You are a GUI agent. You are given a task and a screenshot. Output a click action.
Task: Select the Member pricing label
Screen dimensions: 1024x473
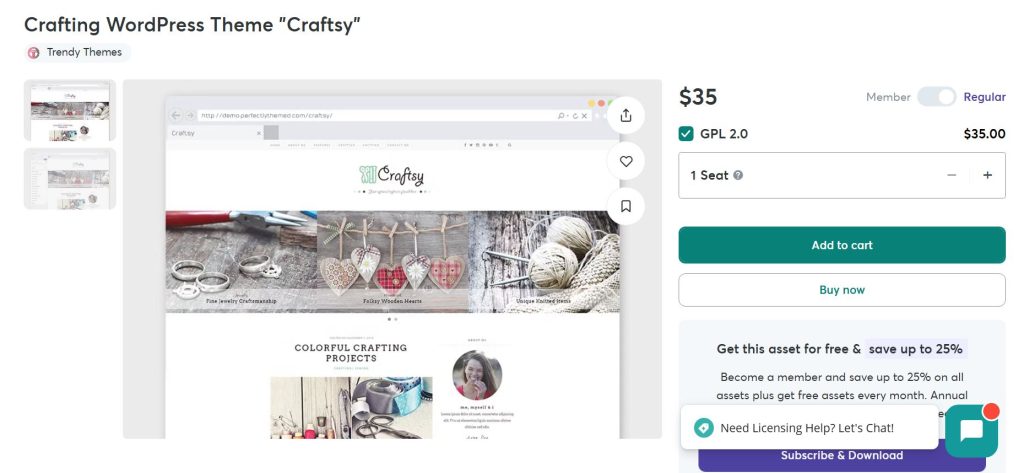click(888, 97)
